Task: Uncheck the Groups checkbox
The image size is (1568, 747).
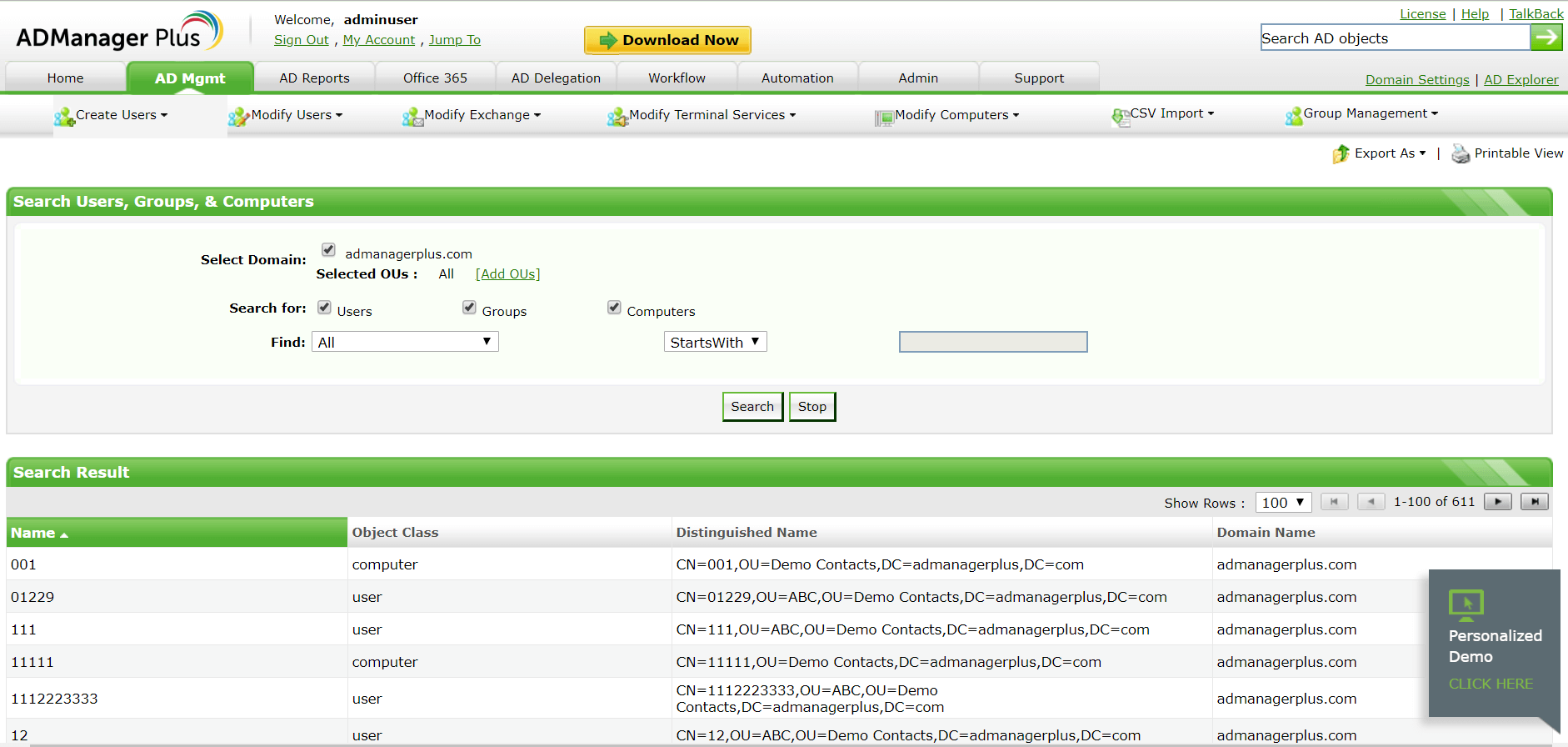Action: [x=470, y=308]
